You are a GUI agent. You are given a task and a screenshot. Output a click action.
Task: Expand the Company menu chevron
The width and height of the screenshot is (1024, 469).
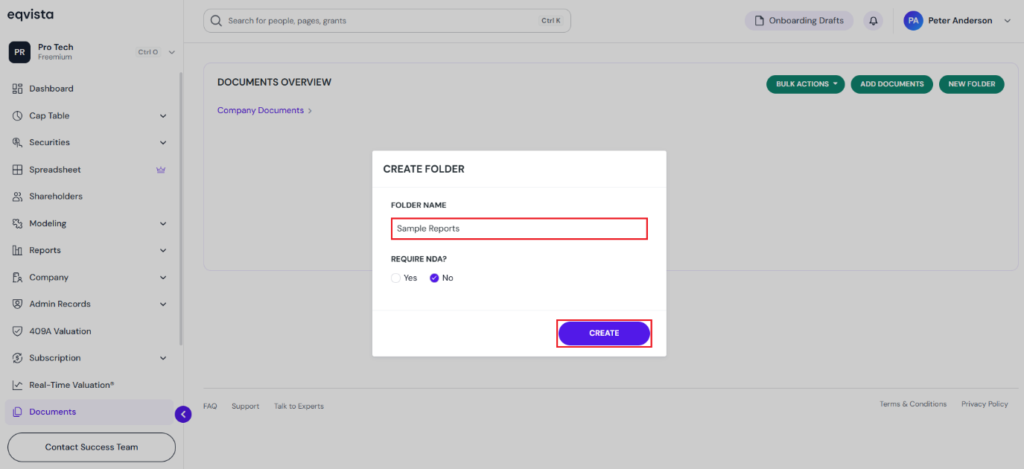click(163, 278)
